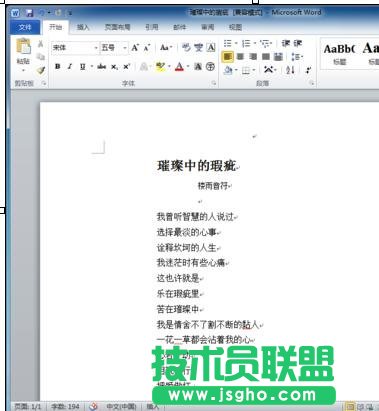Open the Clipboard pane launcher in 剪贴板 group

44,83
